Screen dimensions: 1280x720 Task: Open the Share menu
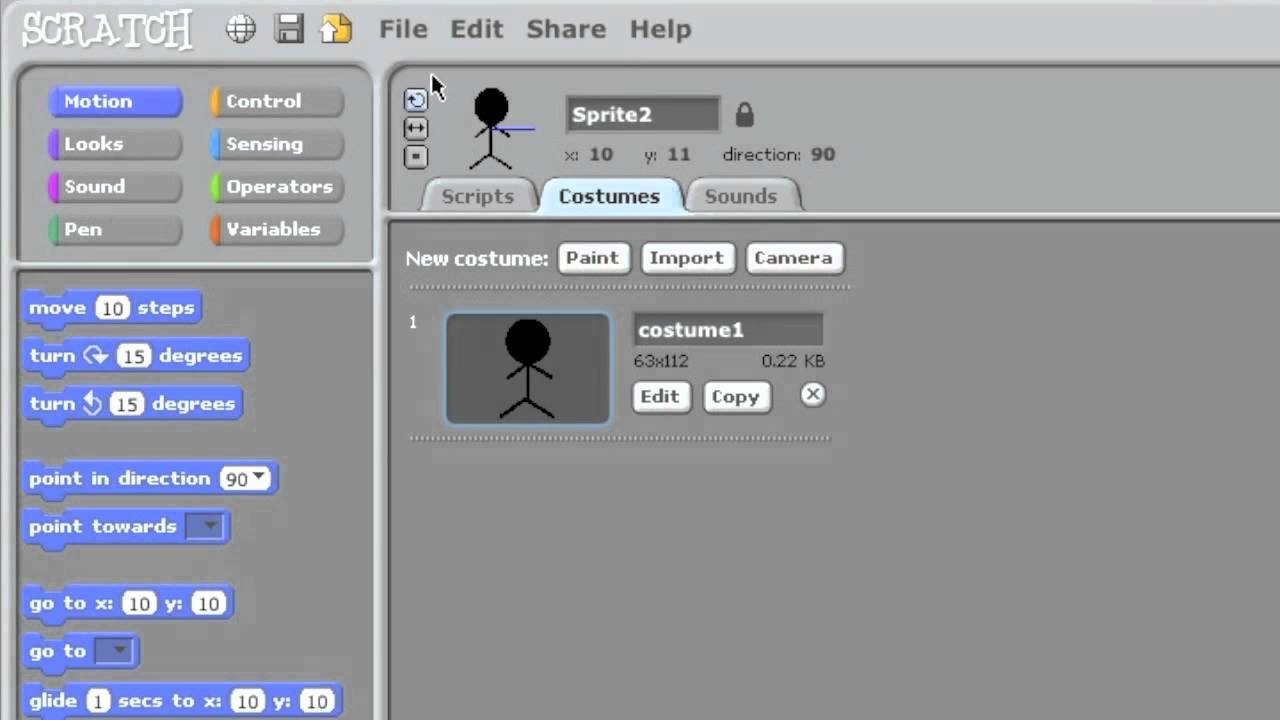coord(566,29)
